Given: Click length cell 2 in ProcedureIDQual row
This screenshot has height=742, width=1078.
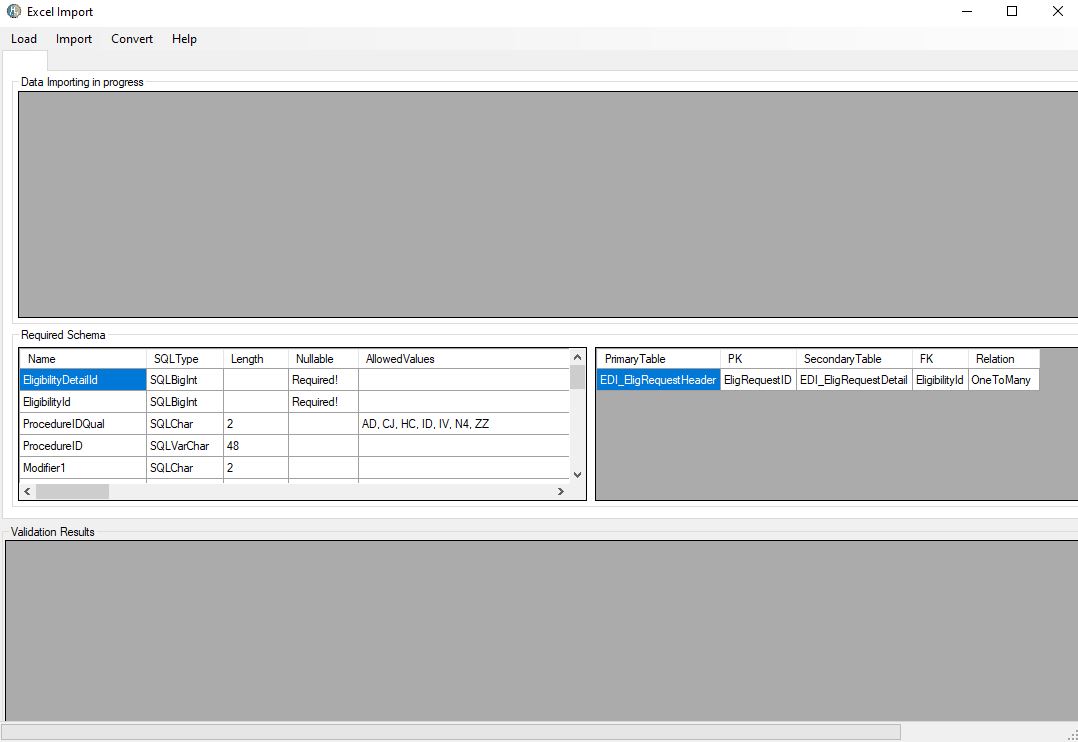Looking at the screenshot, I should (256, 424).
